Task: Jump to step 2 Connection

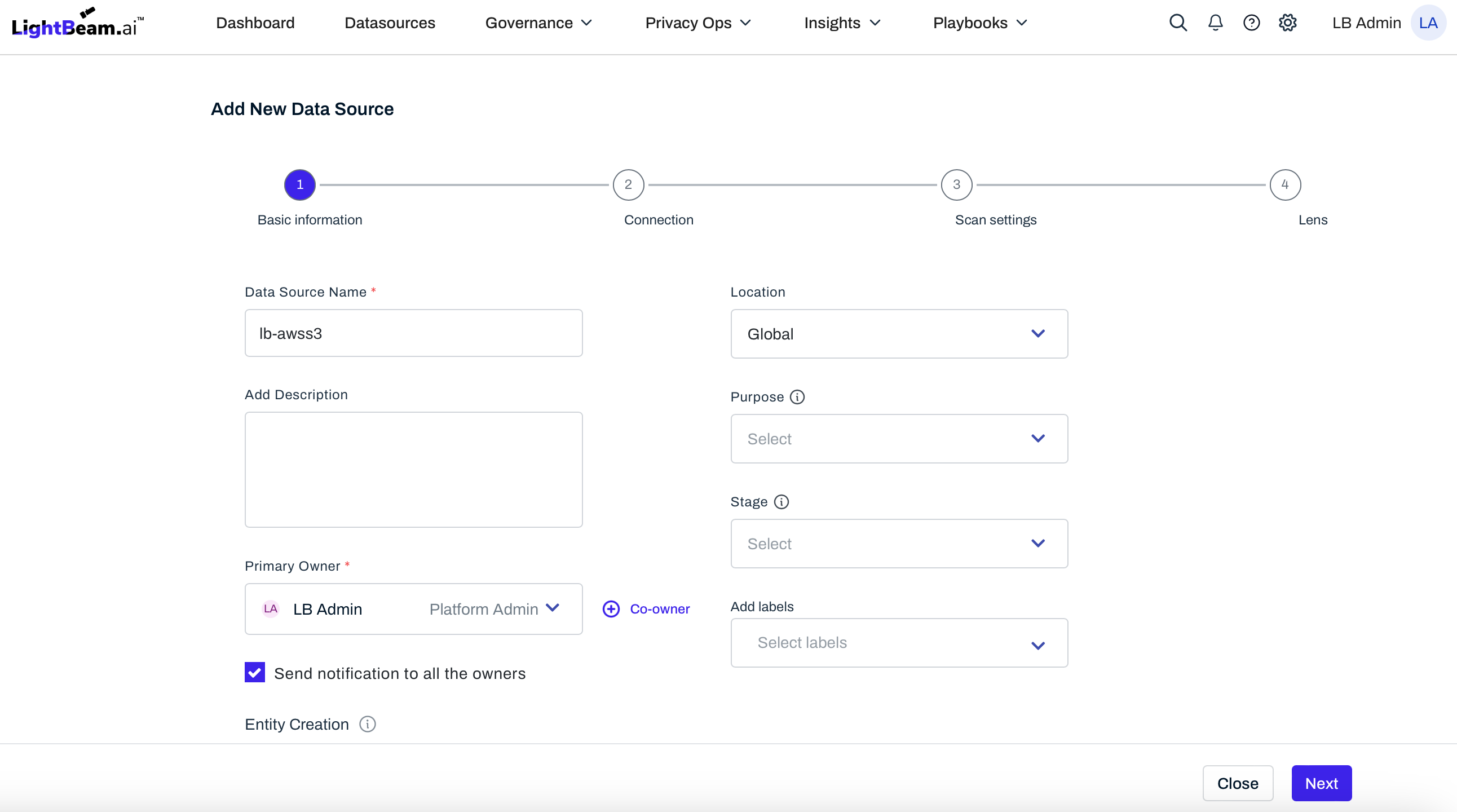Action: (x=628, y=185)
